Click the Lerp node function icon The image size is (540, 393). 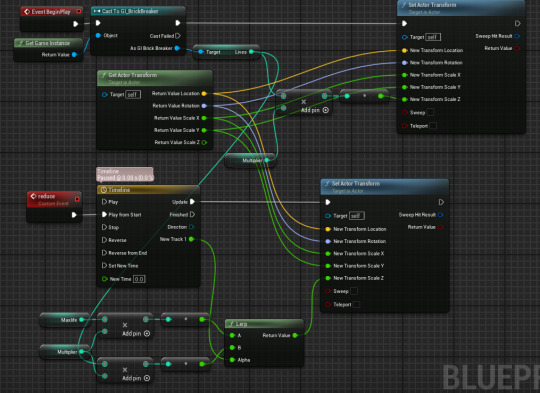pyautogui.click(x=231, y=324)
